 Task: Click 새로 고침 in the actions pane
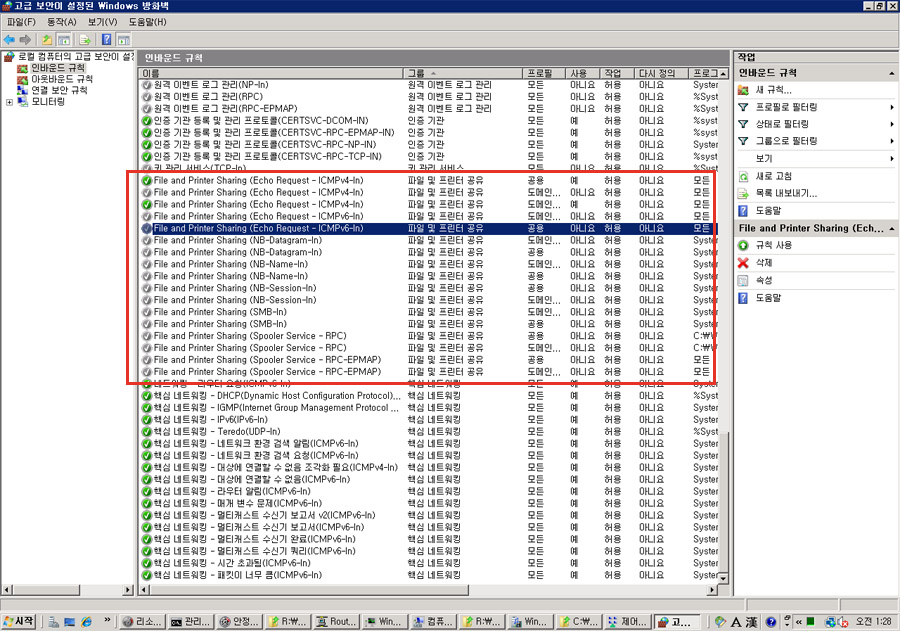(x=773, y=176)
